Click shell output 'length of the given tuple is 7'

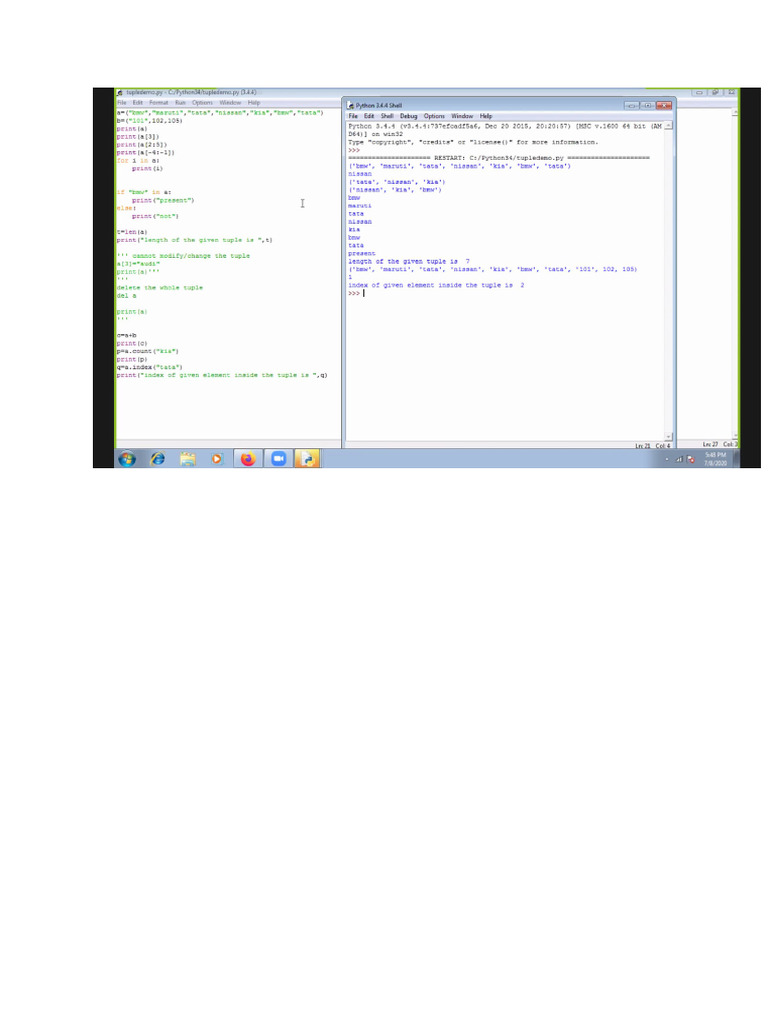coord(409,261)
